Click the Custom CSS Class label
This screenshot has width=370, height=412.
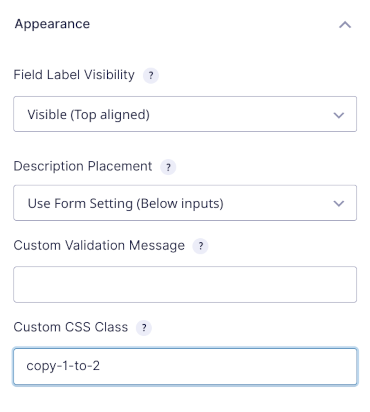point(71,327)
